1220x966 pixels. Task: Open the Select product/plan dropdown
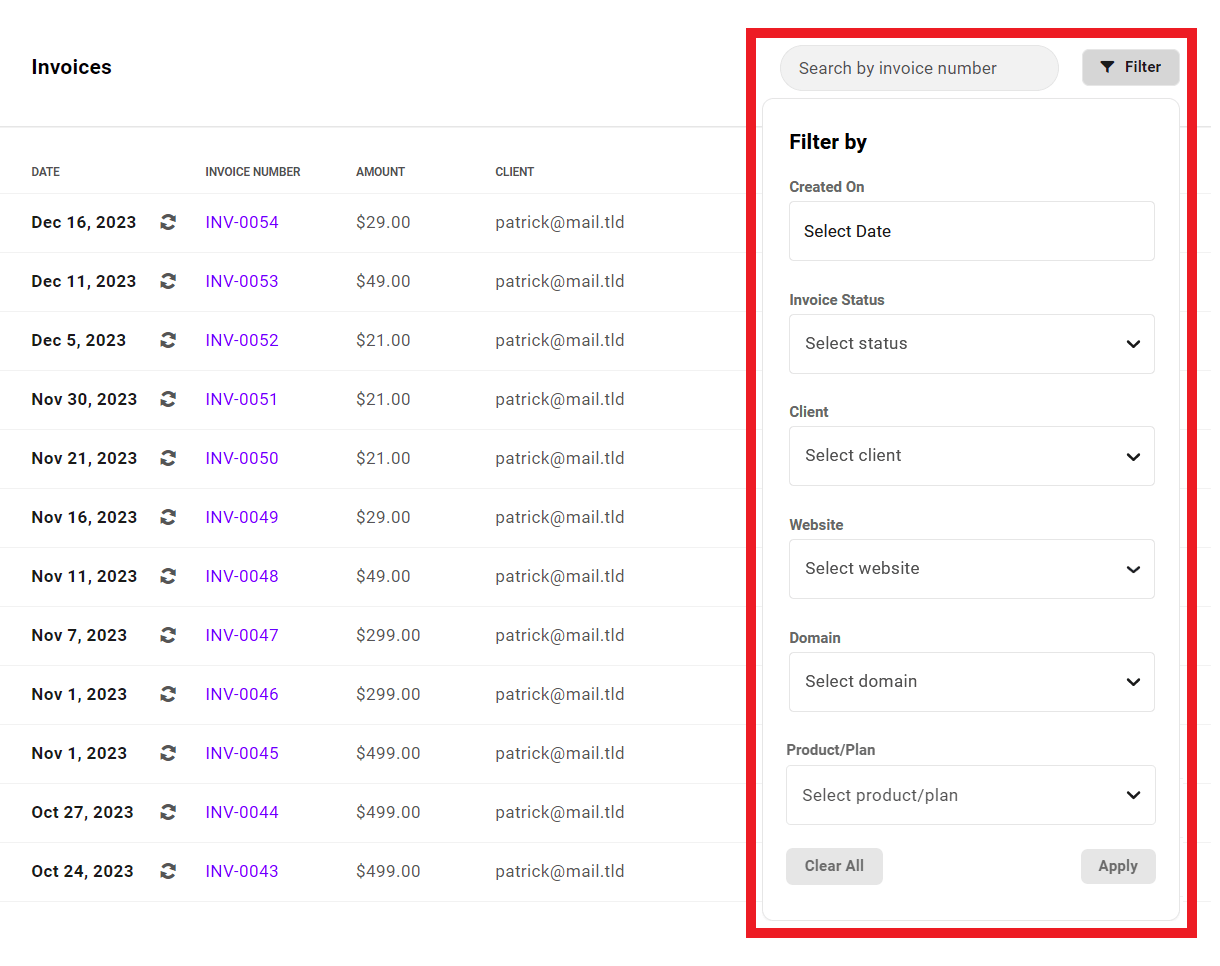(x=971, y=795)
